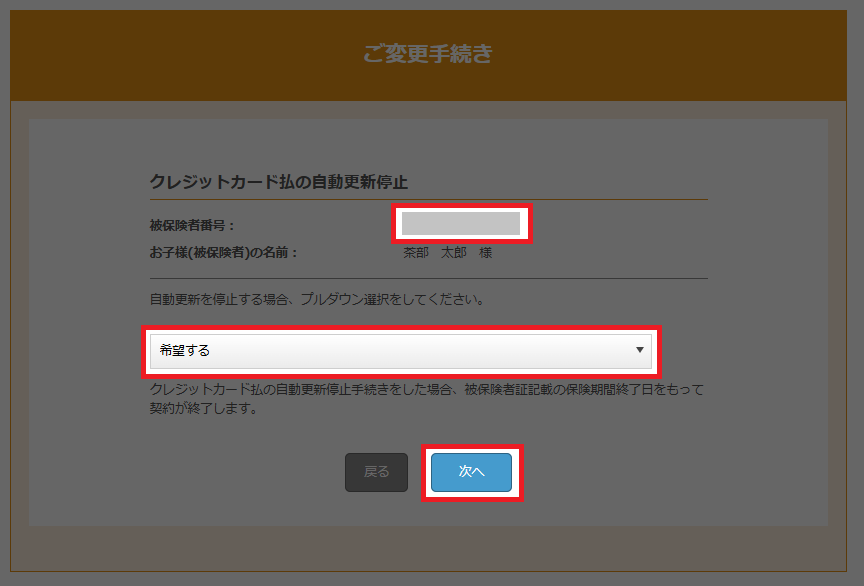Click the empty gray area right of 次へ
Image resolution: width=864 pixels, height=586 pixels.
[x=650, y=472]
